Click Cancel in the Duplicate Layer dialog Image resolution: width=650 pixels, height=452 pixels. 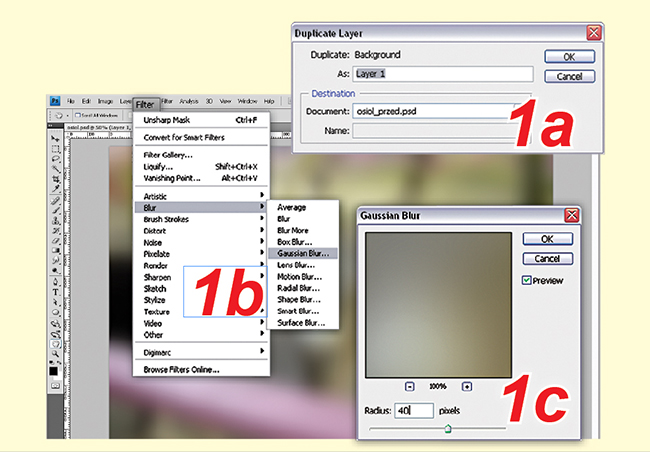(569, 76)
